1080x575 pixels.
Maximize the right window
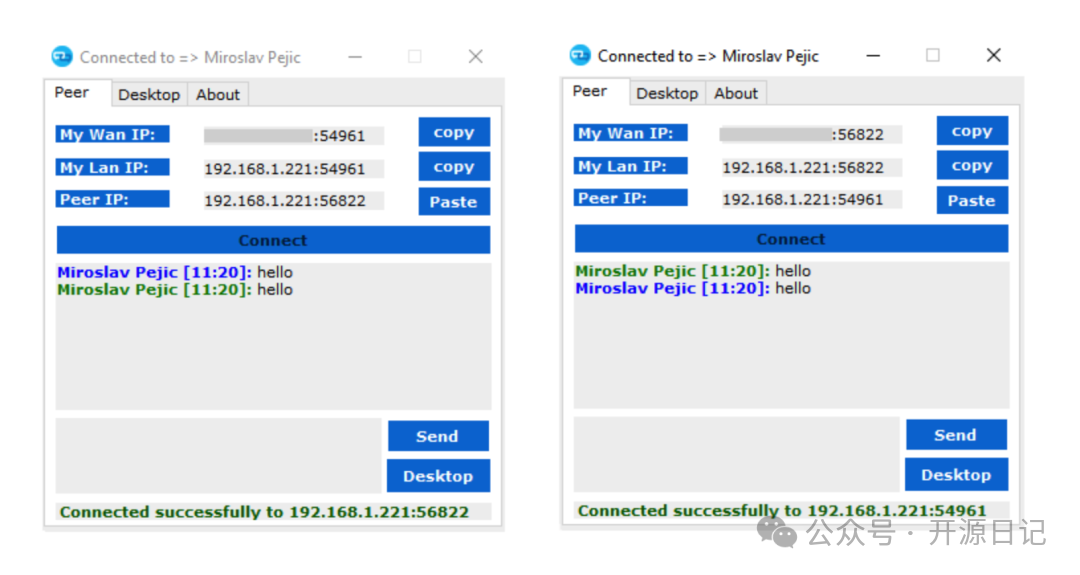(932, 55)
